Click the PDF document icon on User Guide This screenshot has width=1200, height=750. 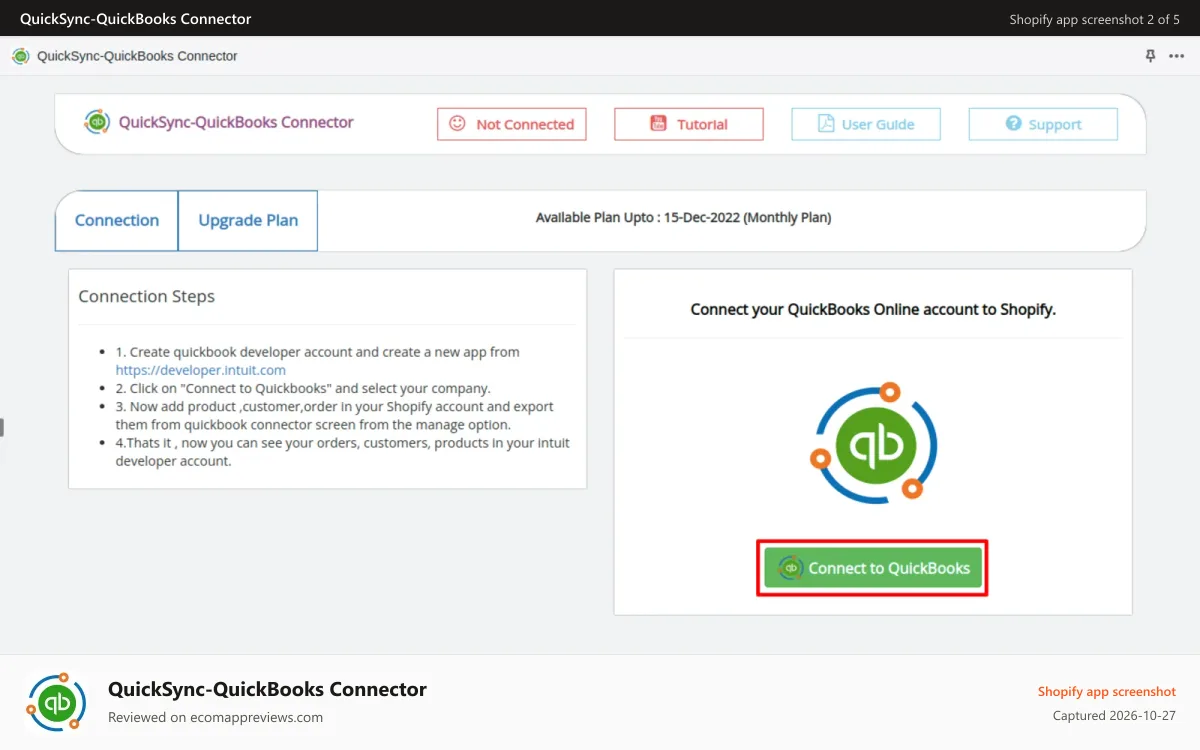pos(826,124)
